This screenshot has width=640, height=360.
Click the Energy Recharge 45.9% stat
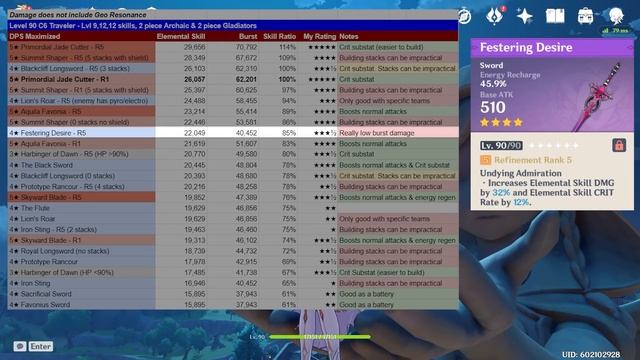[510, 79]
